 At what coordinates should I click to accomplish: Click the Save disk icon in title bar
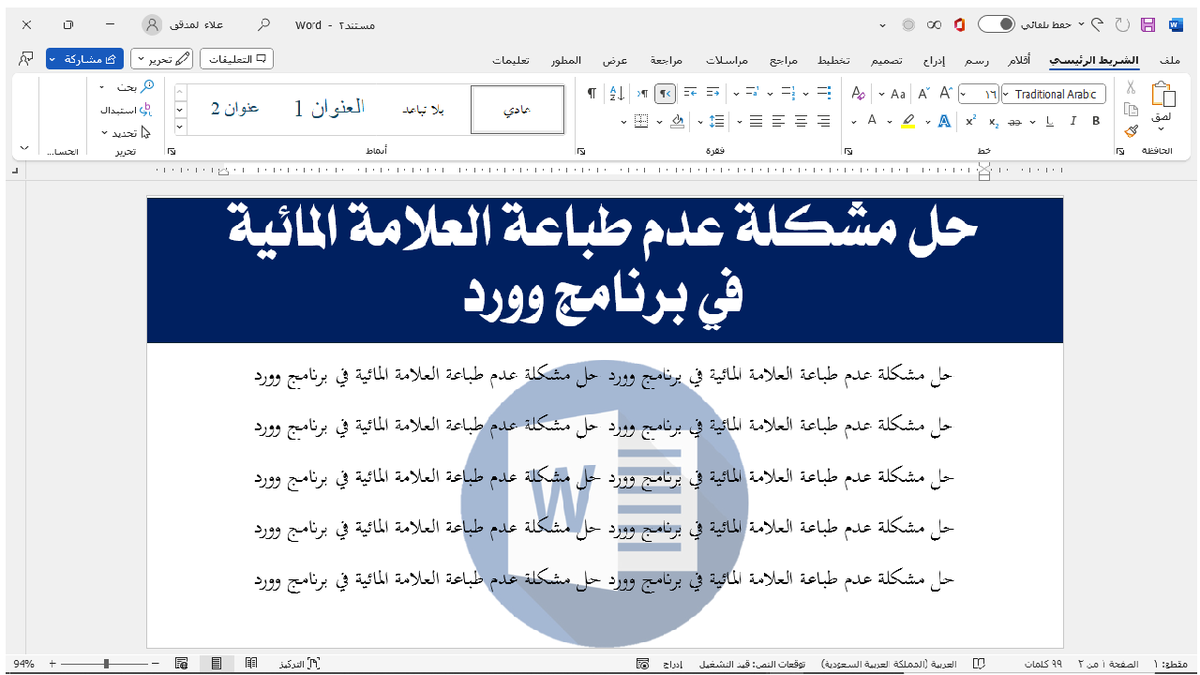tap(1148, 23)
